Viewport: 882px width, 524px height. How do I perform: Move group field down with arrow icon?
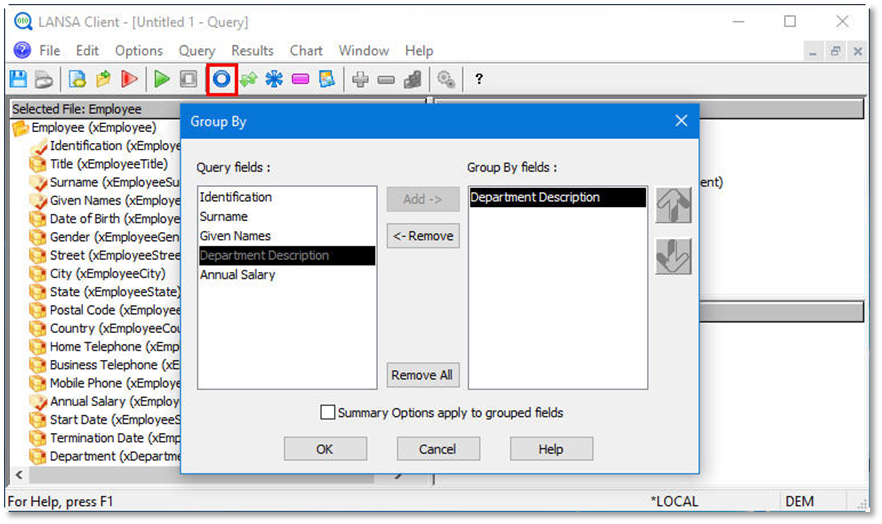tap(673, 256)
